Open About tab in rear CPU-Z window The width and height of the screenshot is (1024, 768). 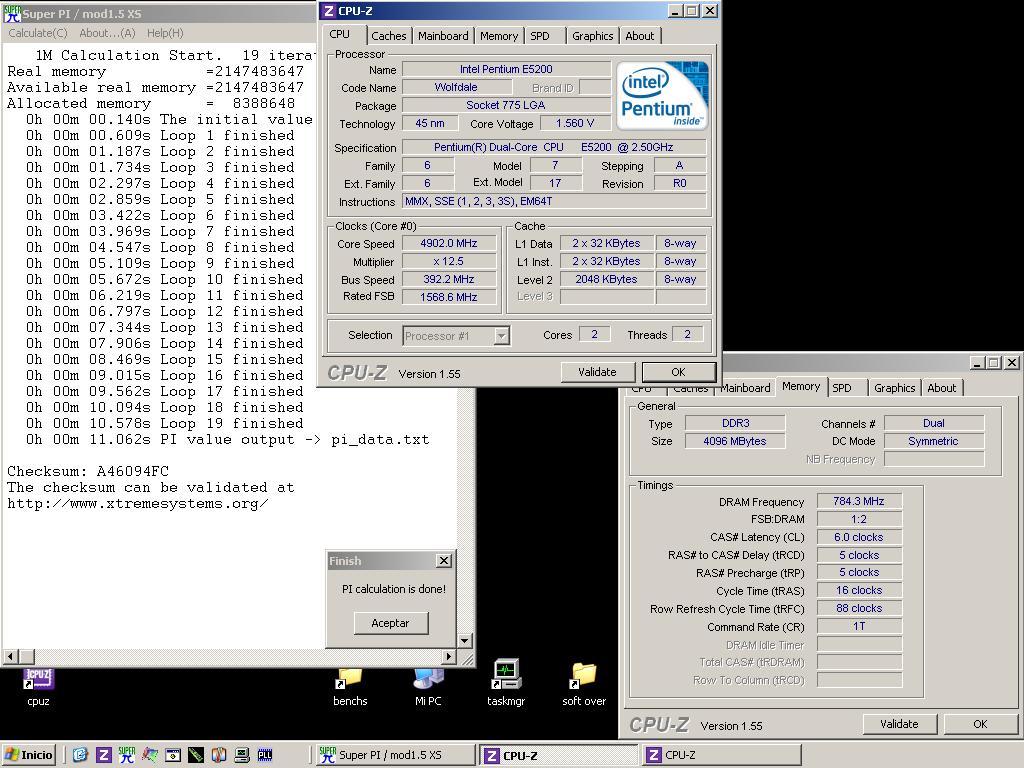click(x=942, y=388)
